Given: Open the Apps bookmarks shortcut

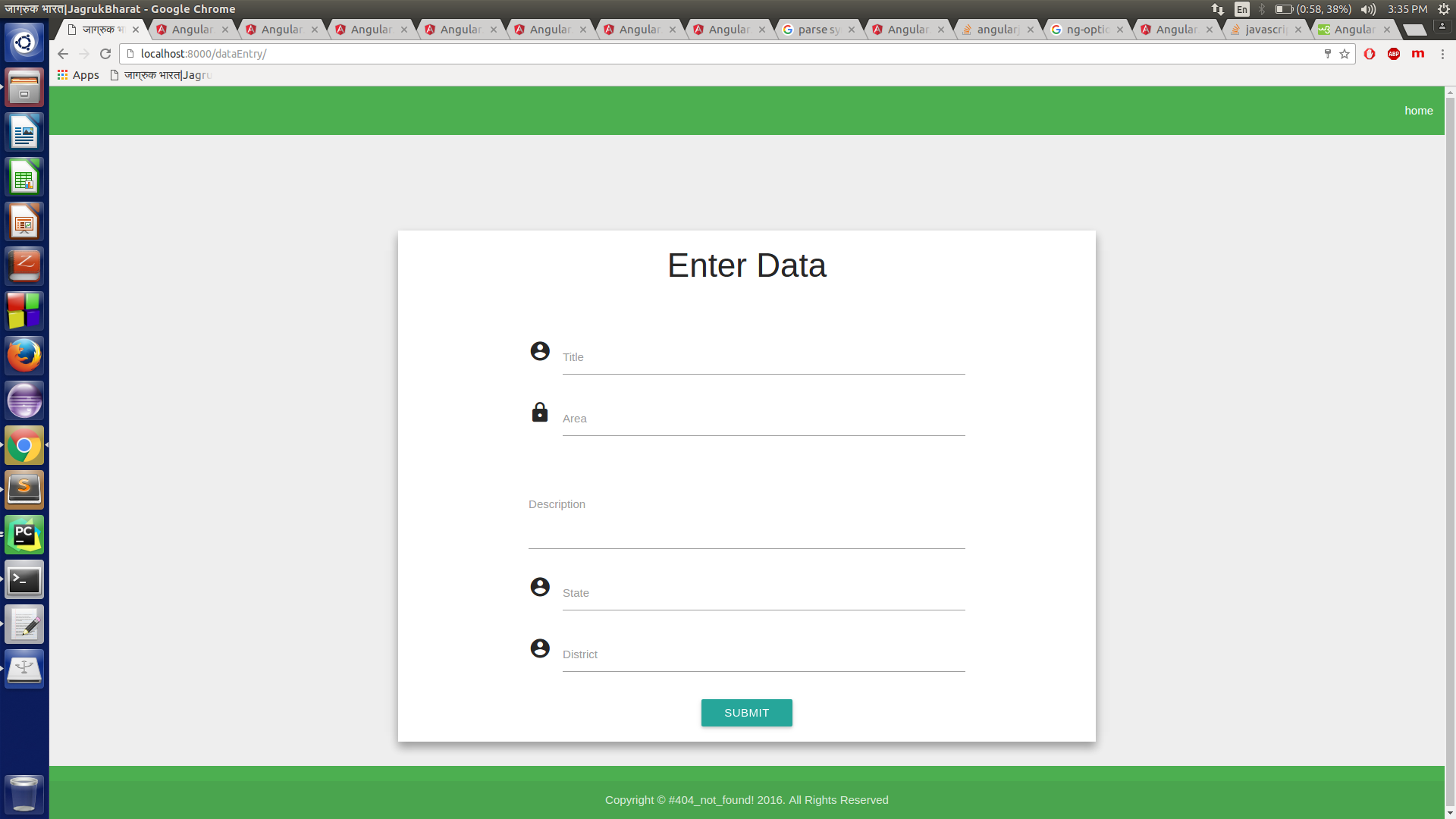Looking at the screenshot, I should tap(78, 75).
